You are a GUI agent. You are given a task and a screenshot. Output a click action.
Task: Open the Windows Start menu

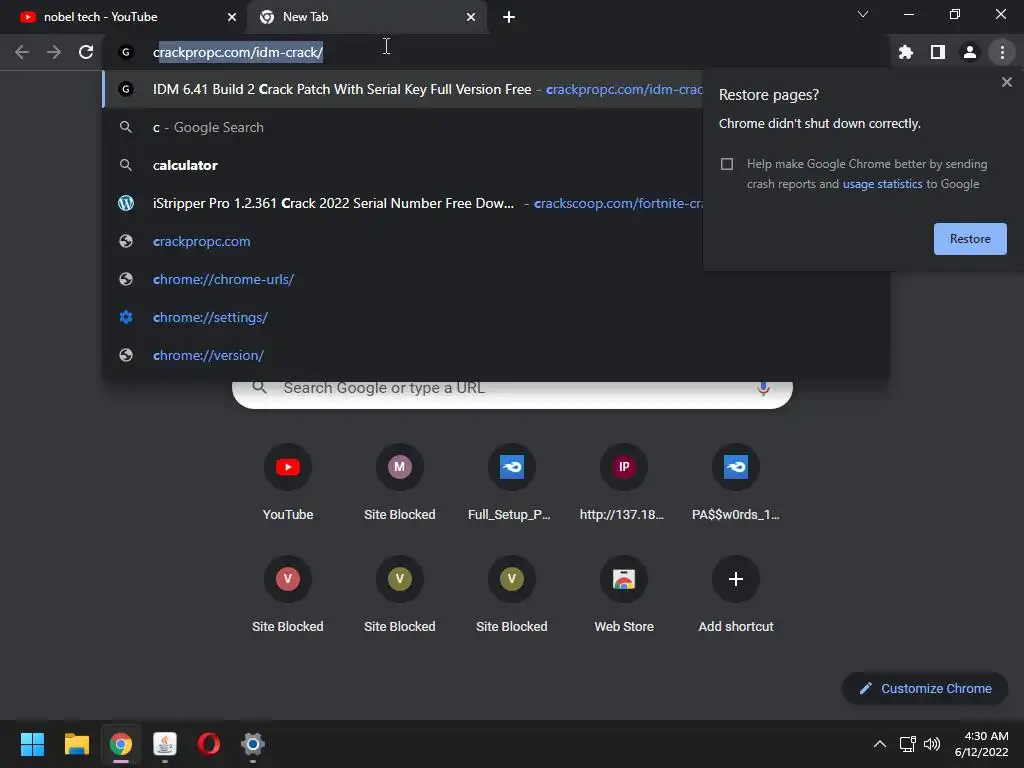coord(32,744)
